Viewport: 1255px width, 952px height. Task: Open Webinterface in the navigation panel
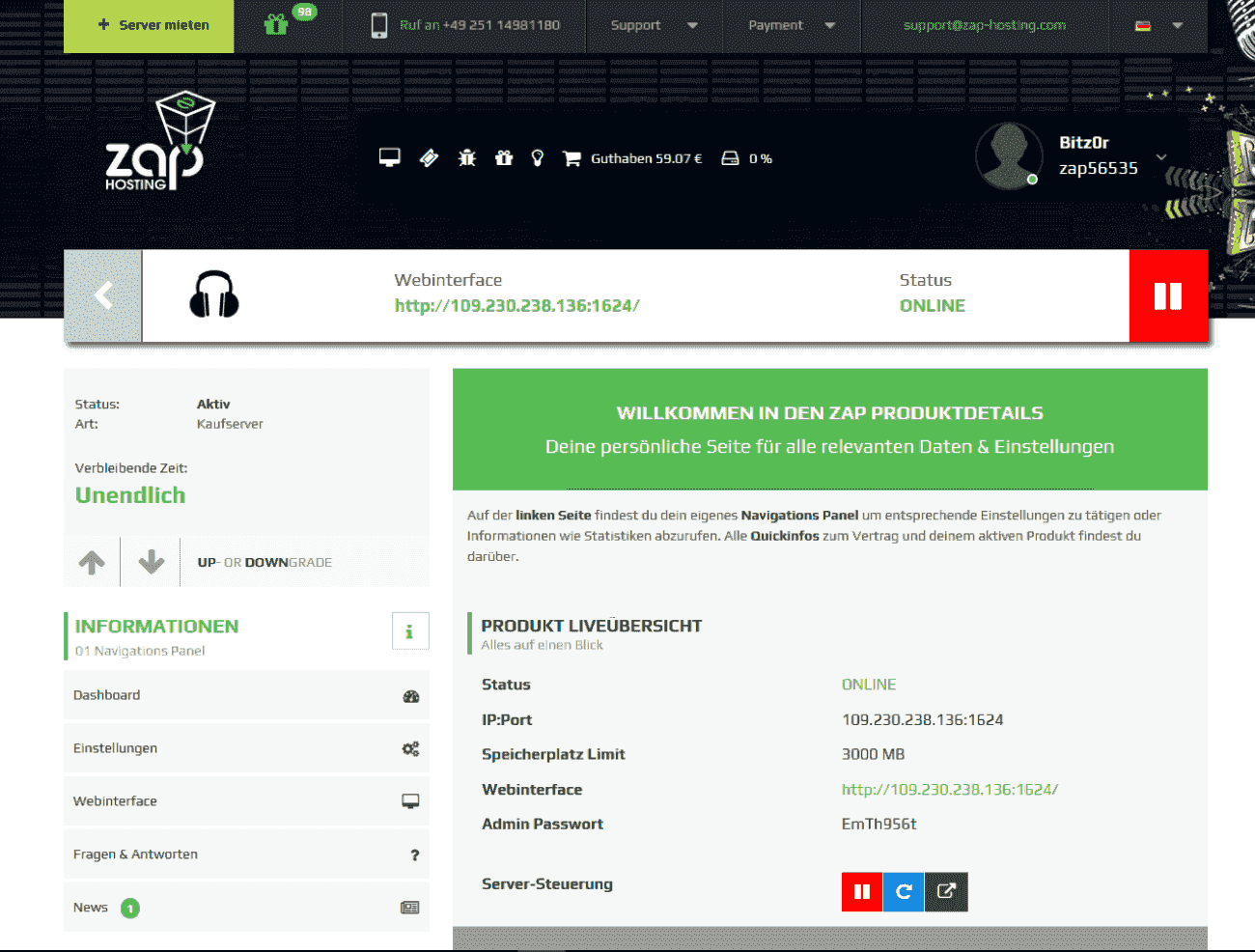[246, 801]
